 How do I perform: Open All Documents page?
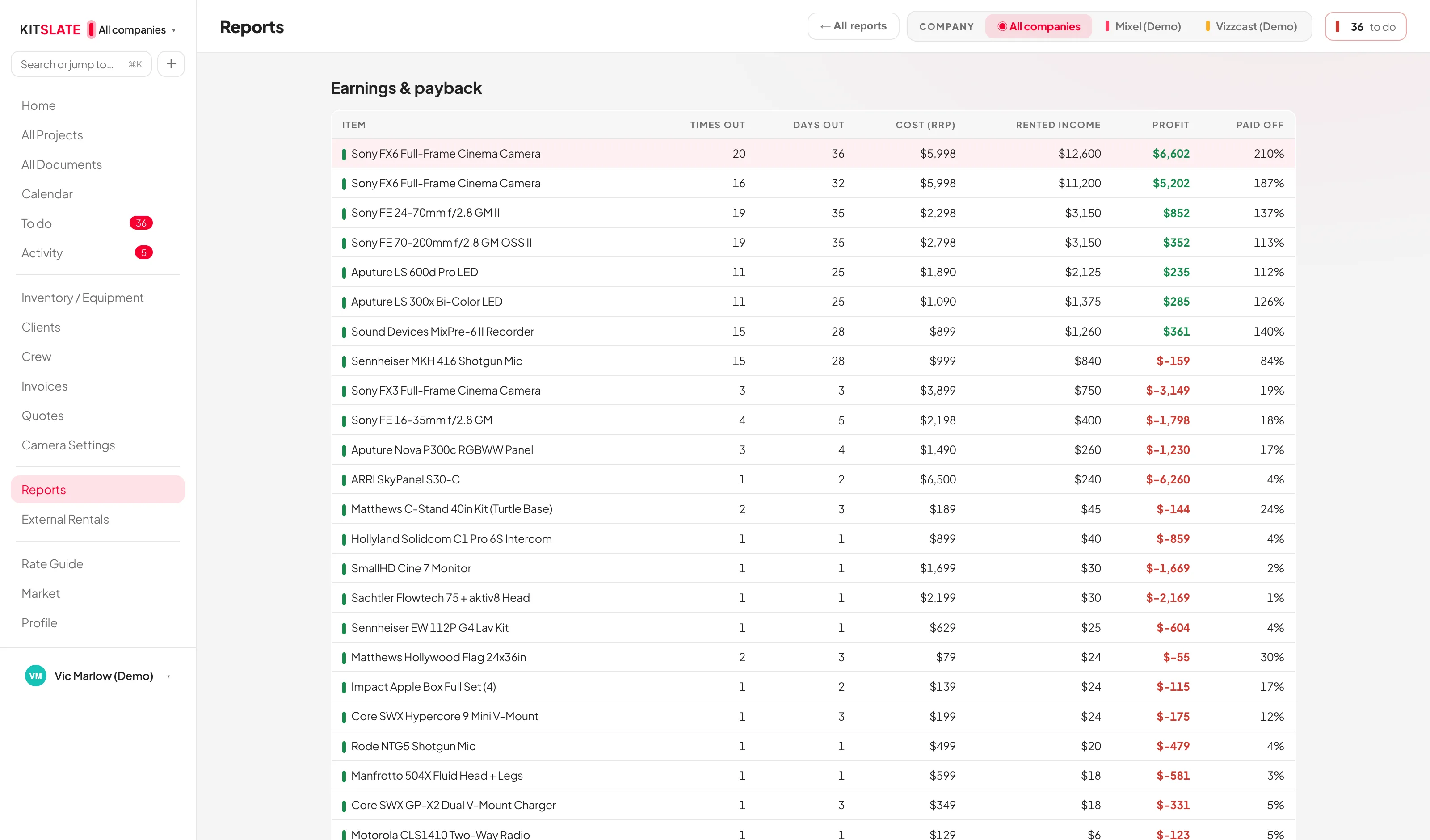click(x=62, y=164)
